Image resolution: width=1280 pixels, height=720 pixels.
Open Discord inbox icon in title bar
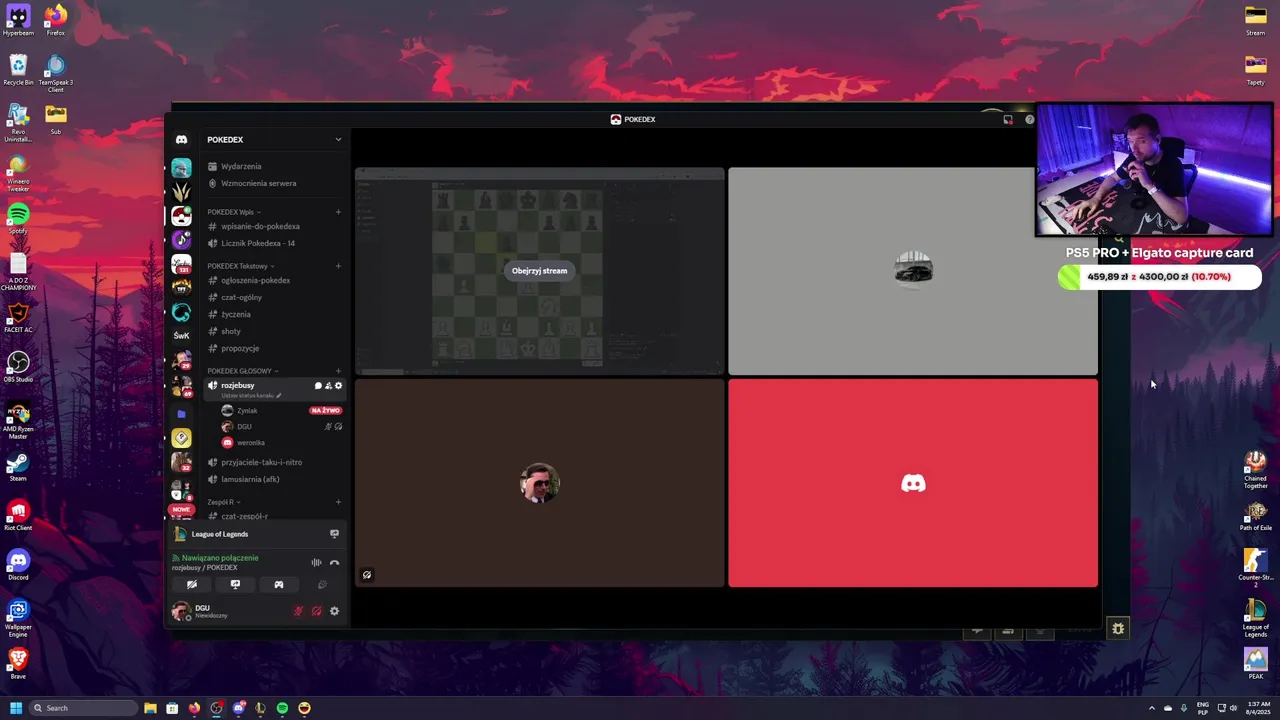click(x=1008, y=120)
